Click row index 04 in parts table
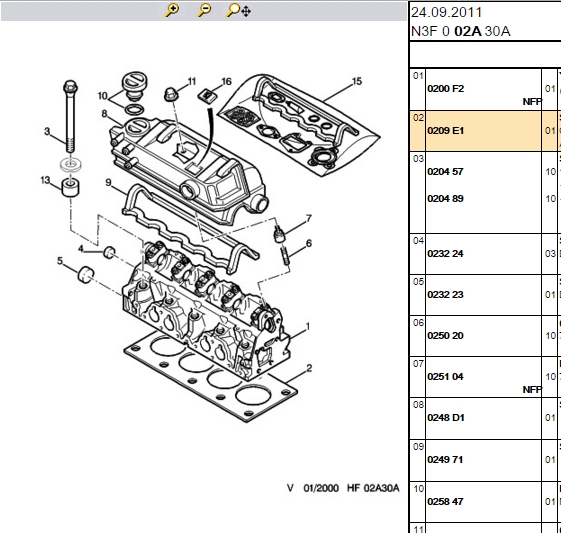561x533 pixels. 418,240
